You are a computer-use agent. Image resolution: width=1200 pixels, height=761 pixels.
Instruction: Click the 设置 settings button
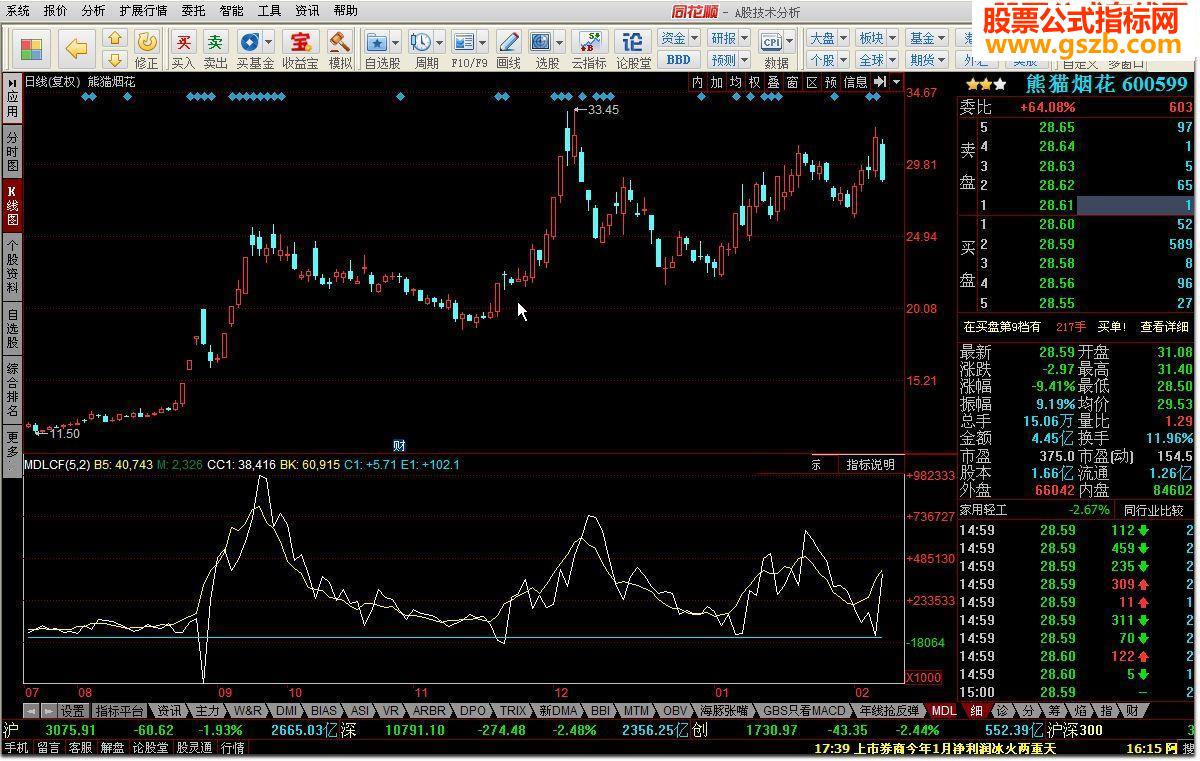[72, 711]
